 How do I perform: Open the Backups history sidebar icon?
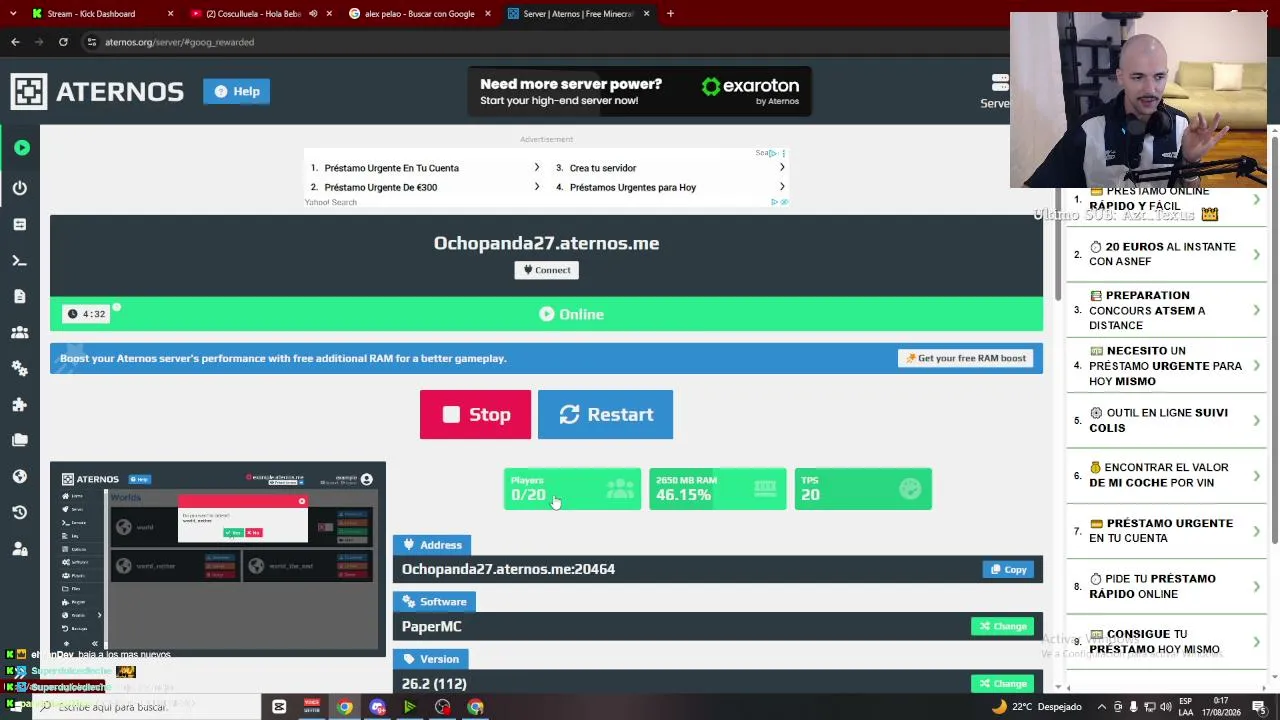[20, 512]
